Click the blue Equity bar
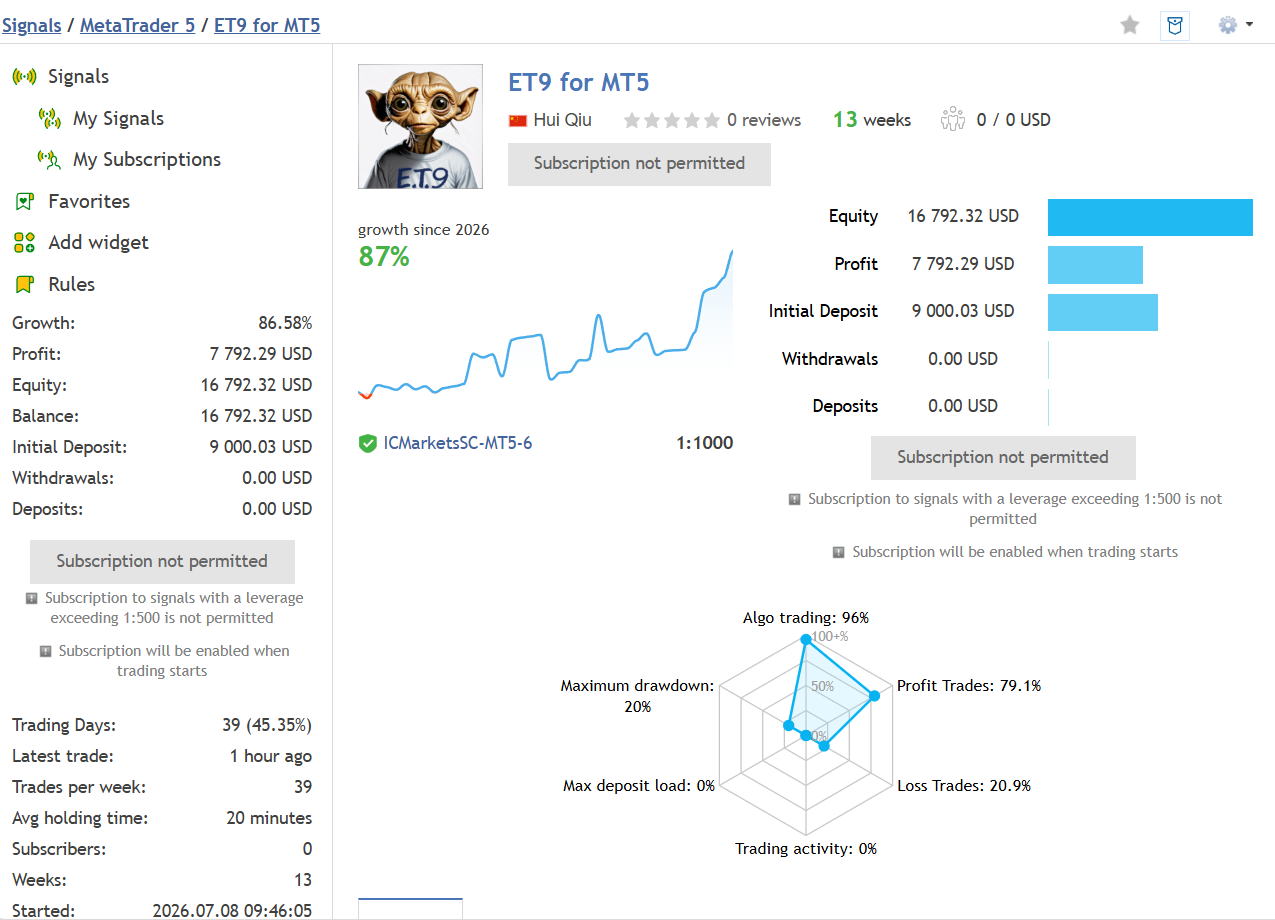 click(1150, 217)
